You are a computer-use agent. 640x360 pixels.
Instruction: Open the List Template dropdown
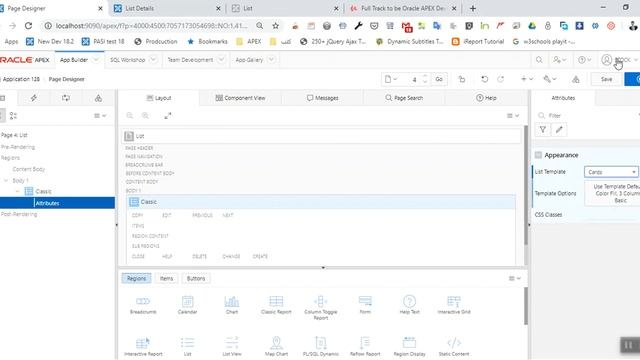tap(611, 172)
